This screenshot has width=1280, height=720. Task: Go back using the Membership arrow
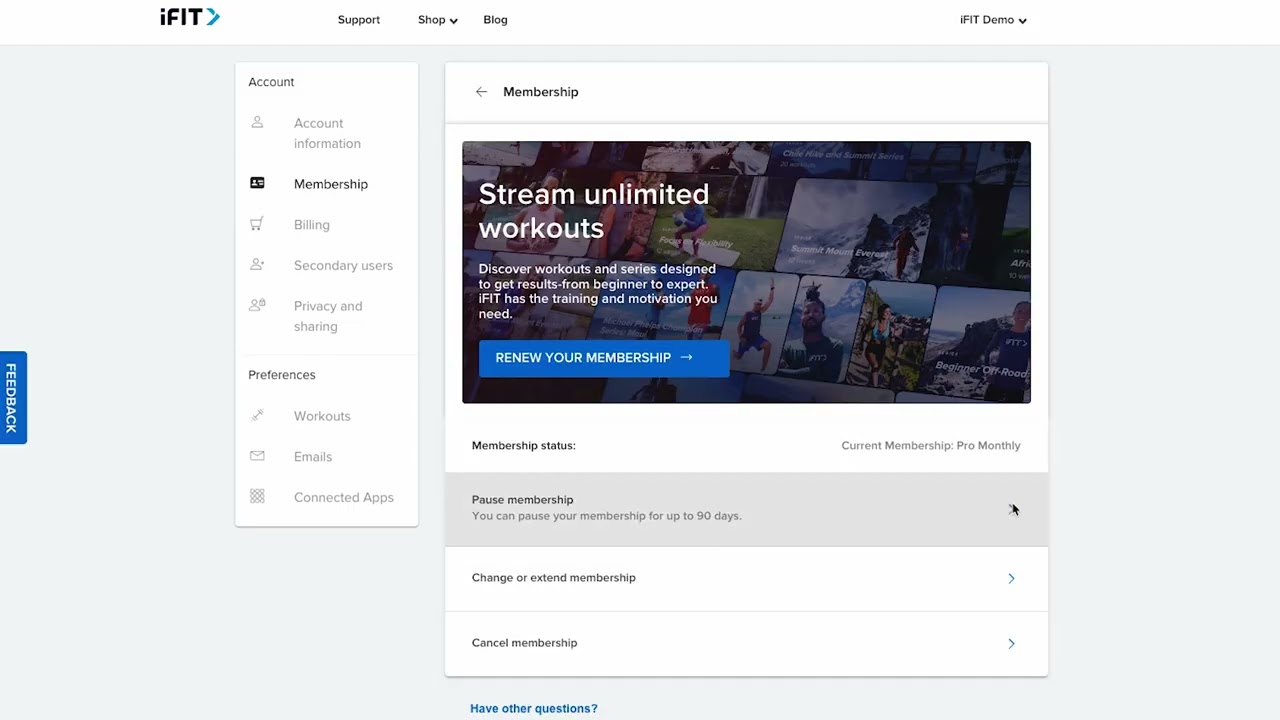[481, 92]
